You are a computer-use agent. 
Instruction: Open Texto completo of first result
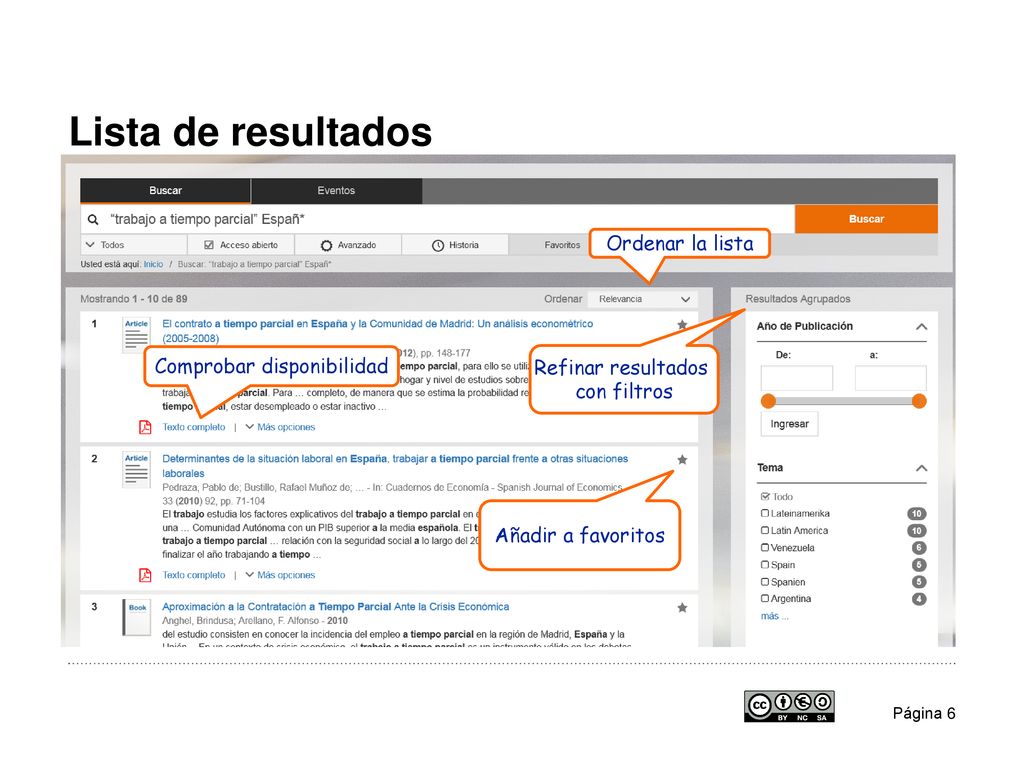[194, 427]
